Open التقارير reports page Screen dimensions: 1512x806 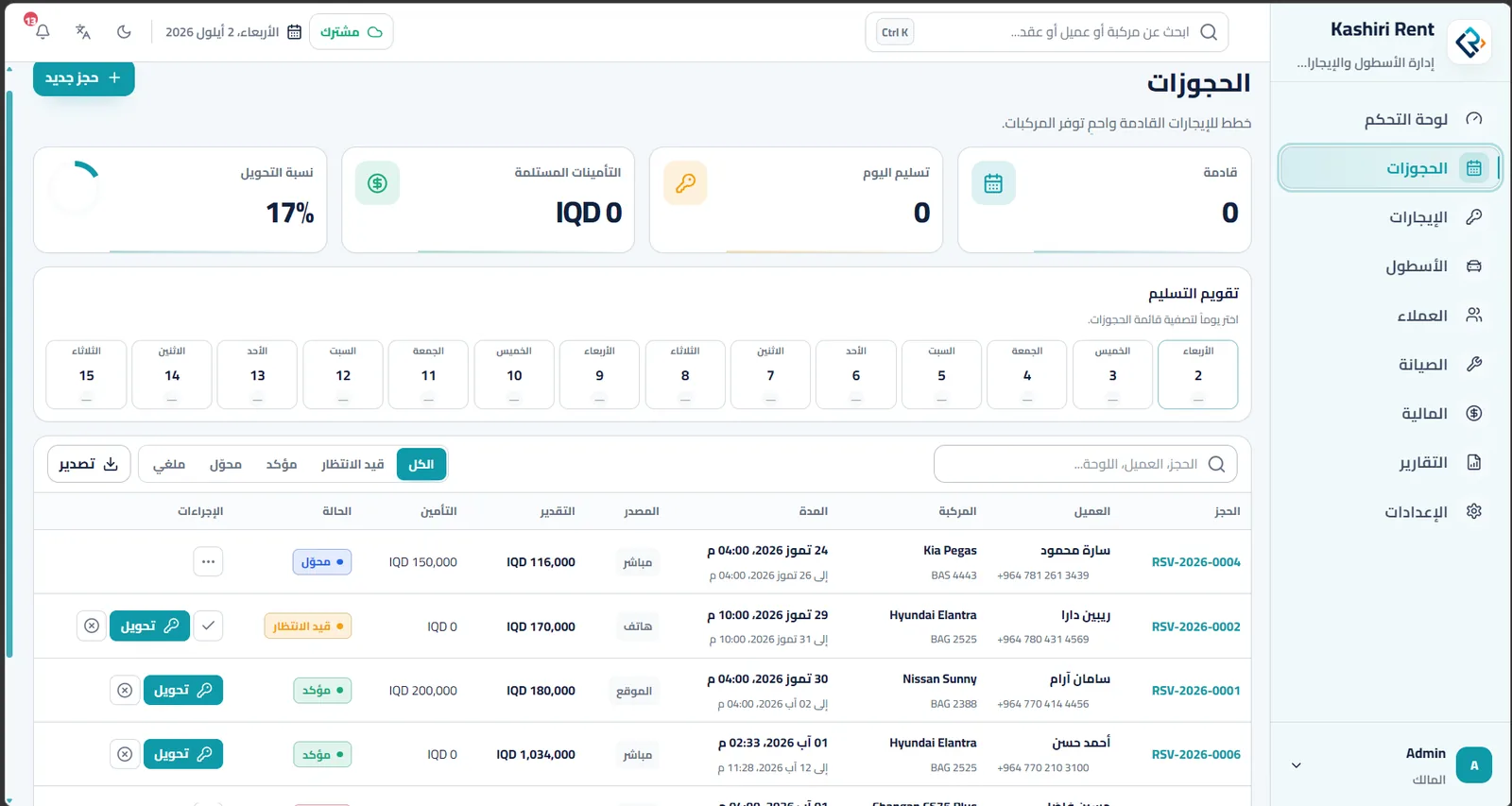tap(1389, 463)
